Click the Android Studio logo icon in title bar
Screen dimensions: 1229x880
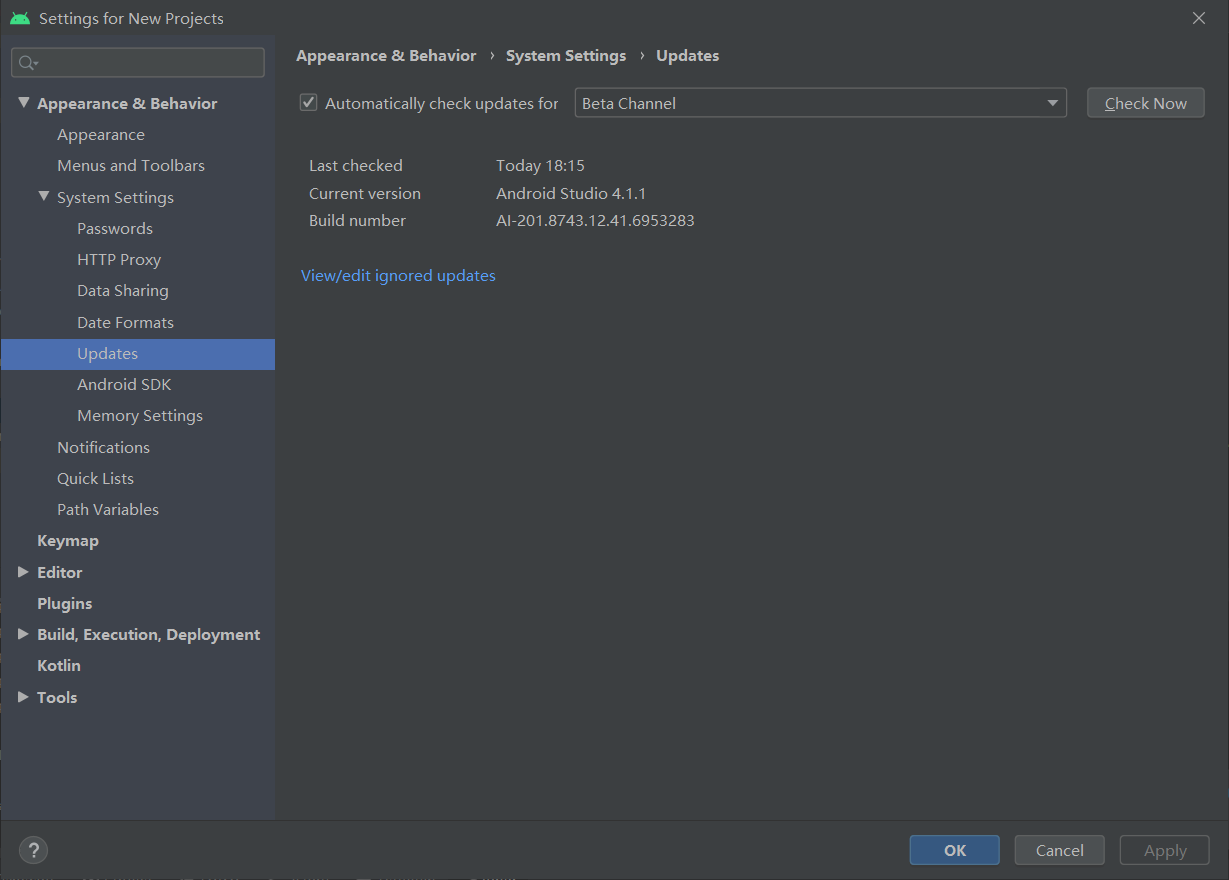[20, 18]
